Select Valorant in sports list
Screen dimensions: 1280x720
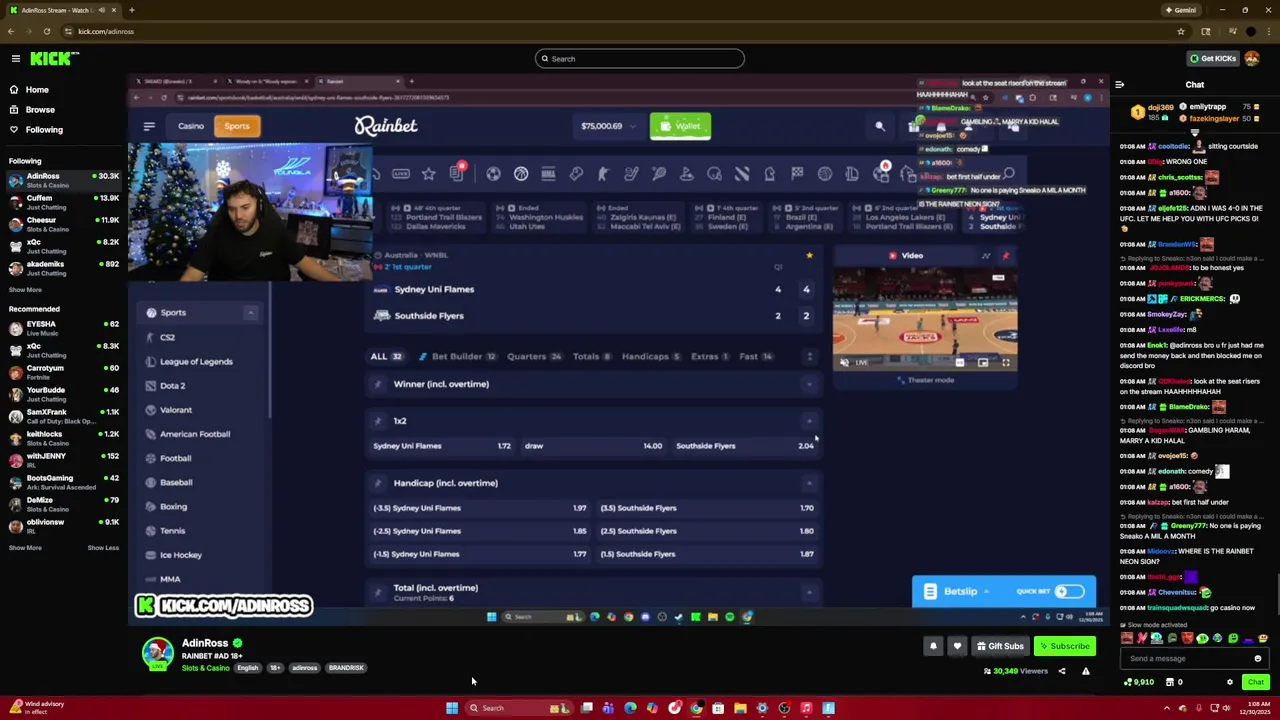tap(175, 410)
